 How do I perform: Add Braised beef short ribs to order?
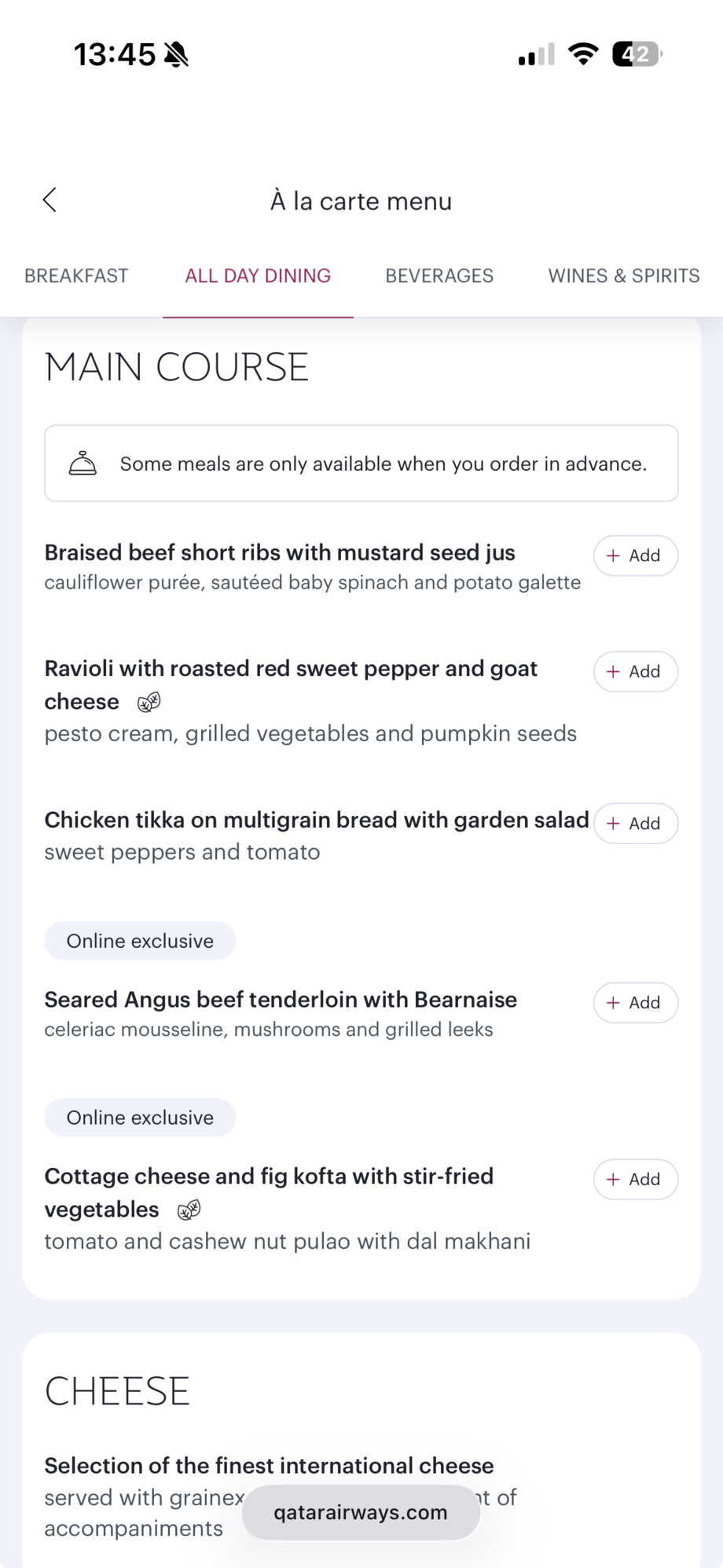tap(635, 556)
